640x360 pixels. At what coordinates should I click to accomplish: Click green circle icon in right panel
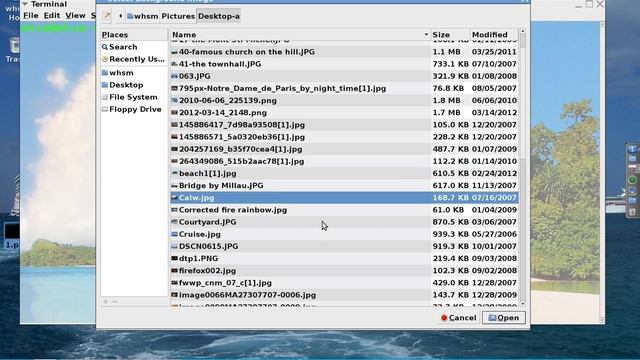pos(632,180)
